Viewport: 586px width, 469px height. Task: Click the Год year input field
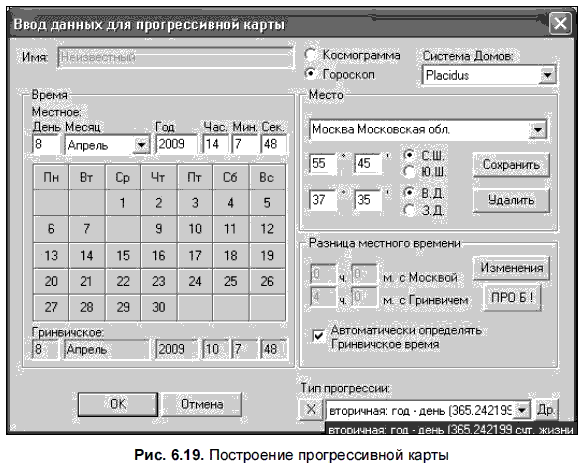[176, 144]
